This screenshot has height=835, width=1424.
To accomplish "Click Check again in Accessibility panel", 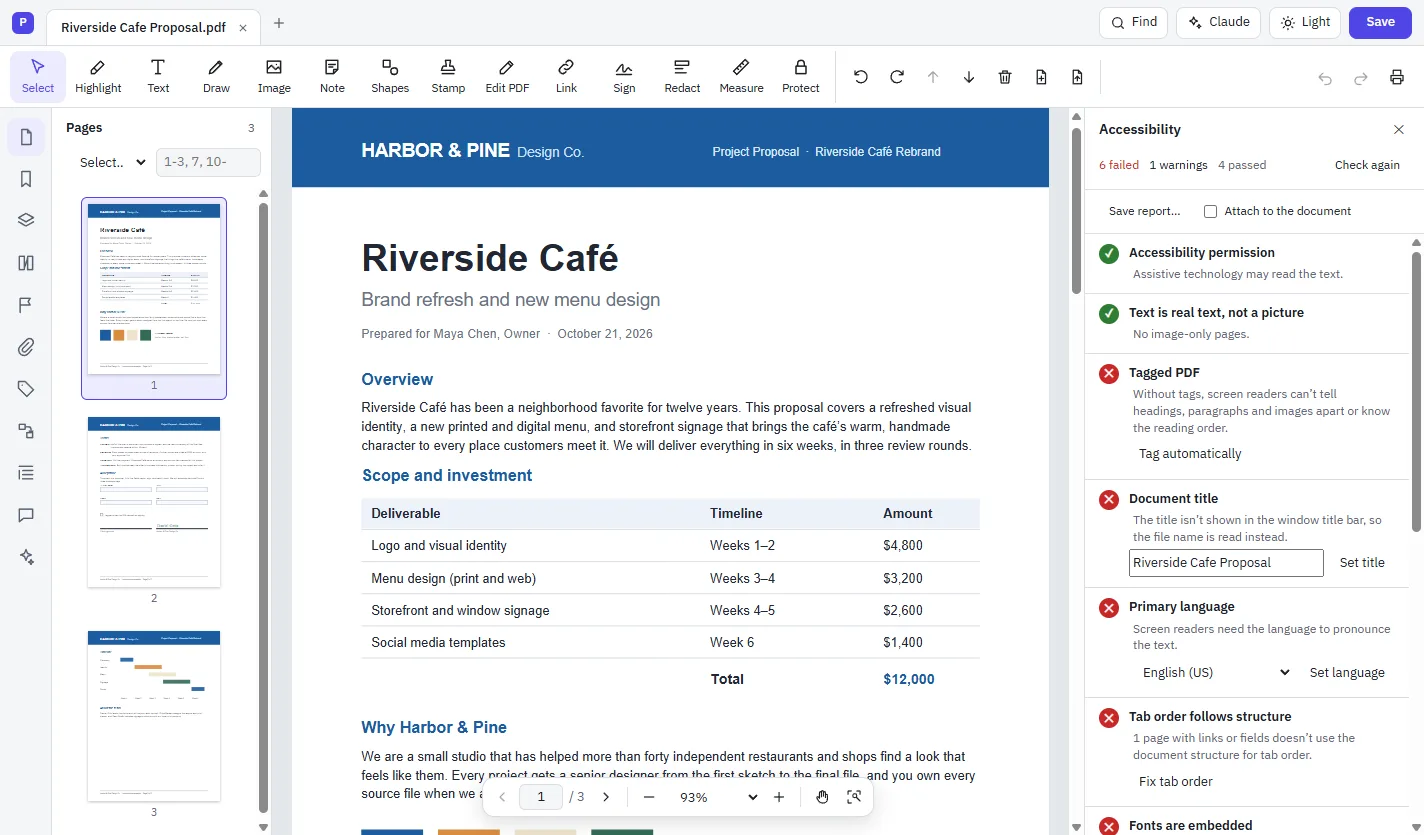I will coord(1367,165).
